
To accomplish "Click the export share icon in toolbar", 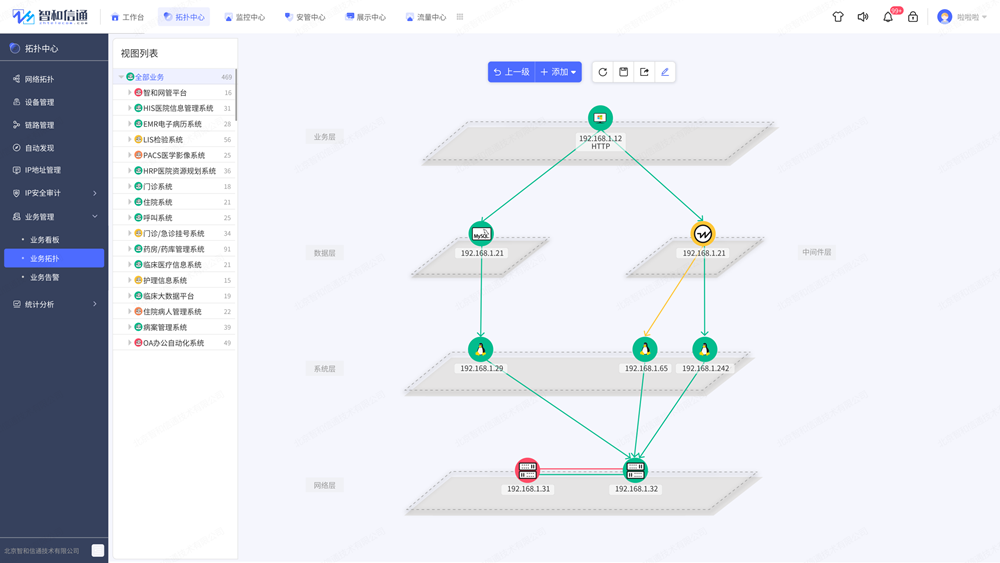I will 644,72.
